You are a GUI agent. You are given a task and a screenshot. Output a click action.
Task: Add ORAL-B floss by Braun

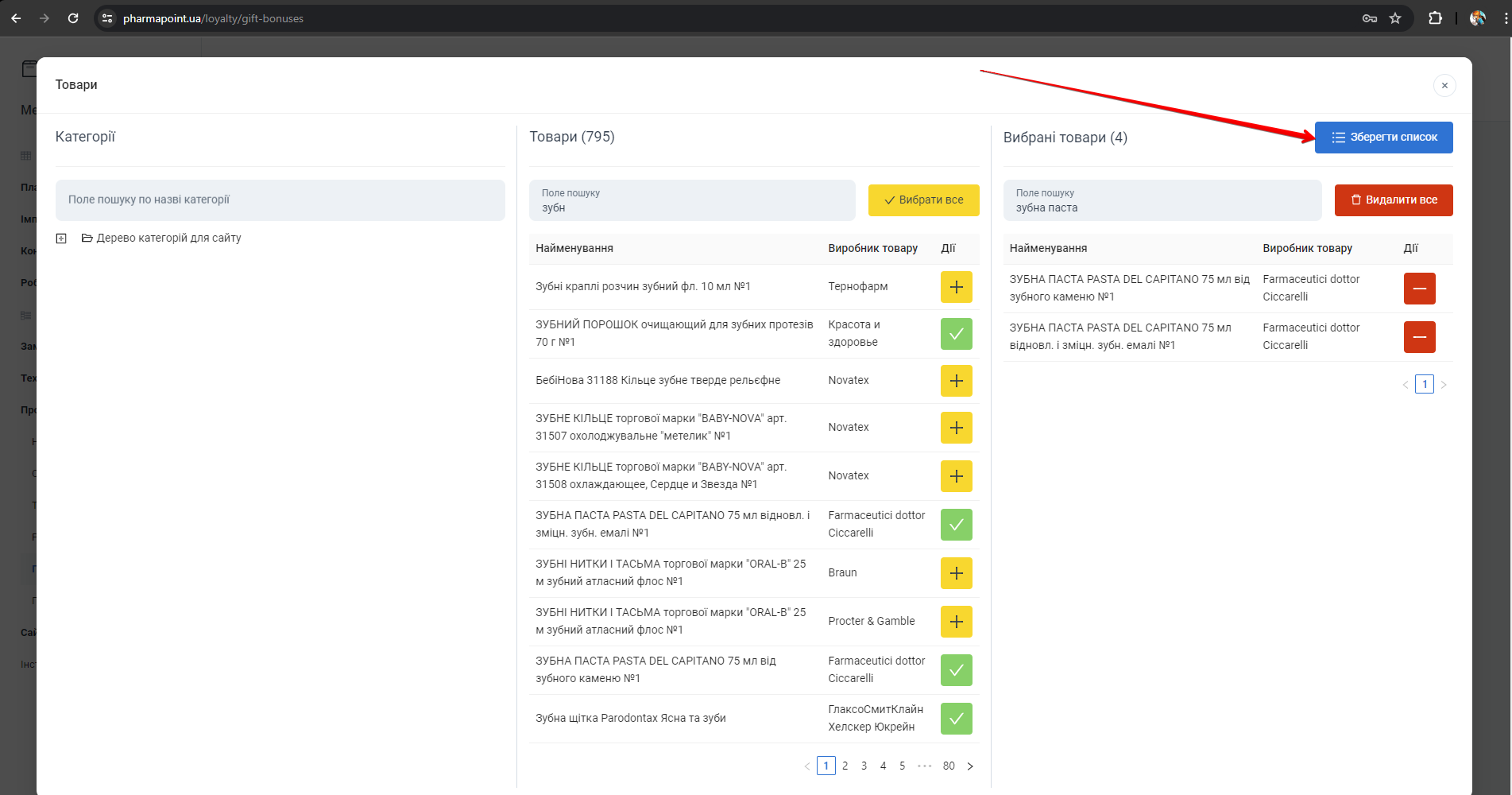pyautogui.click(x=956, y=573)
